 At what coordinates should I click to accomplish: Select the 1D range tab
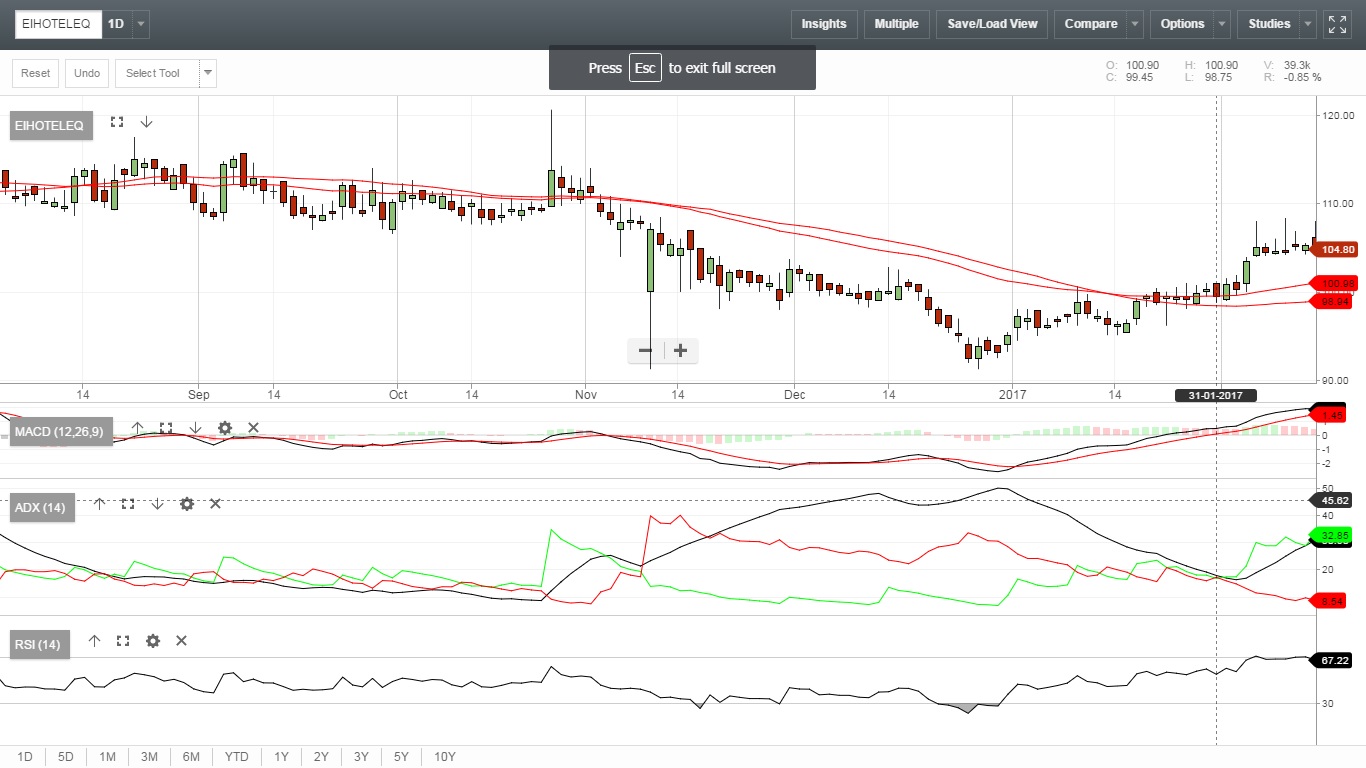(x=25, y=757)
